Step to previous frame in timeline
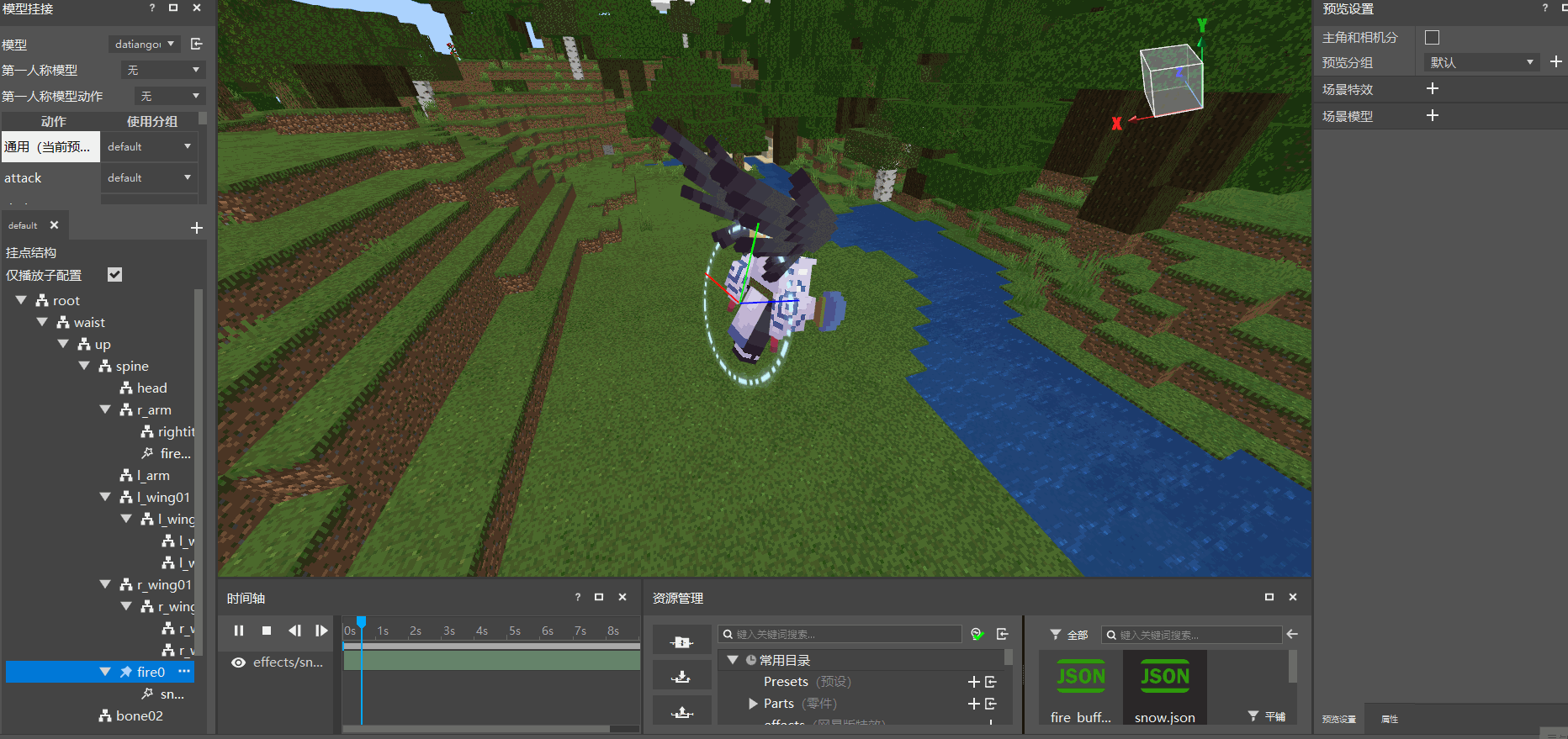This screenshot has height=739, width=1568. (x=294, y=631)
